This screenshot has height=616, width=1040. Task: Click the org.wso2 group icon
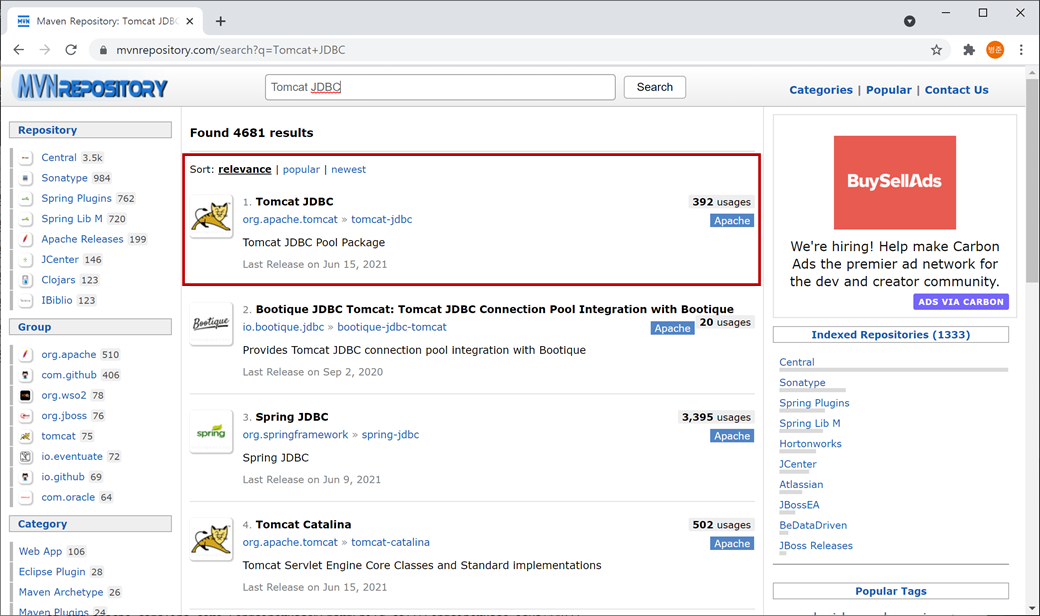click(x=25, y=395)
